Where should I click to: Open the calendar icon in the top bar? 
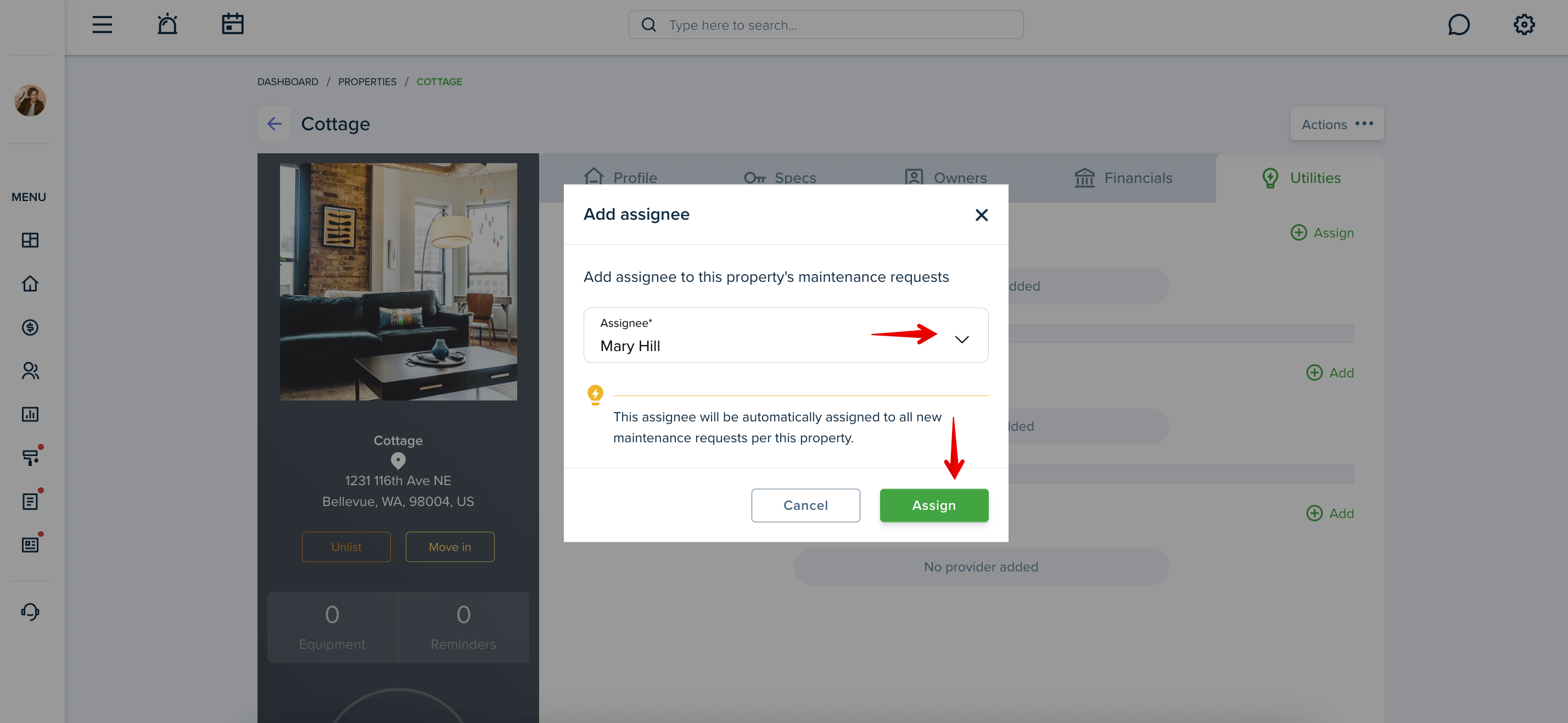(233, 24)
